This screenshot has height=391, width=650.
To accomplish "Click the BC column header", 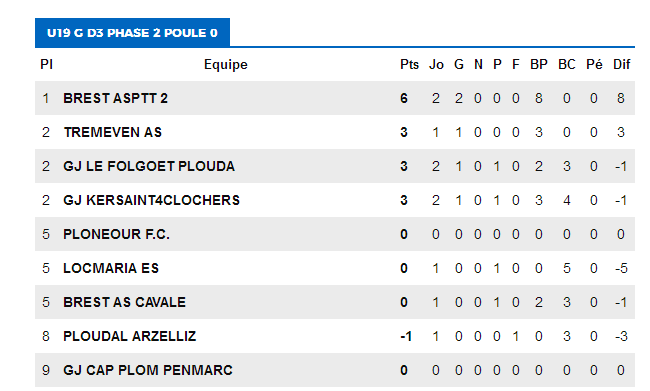I will click(x=567, y=65).
